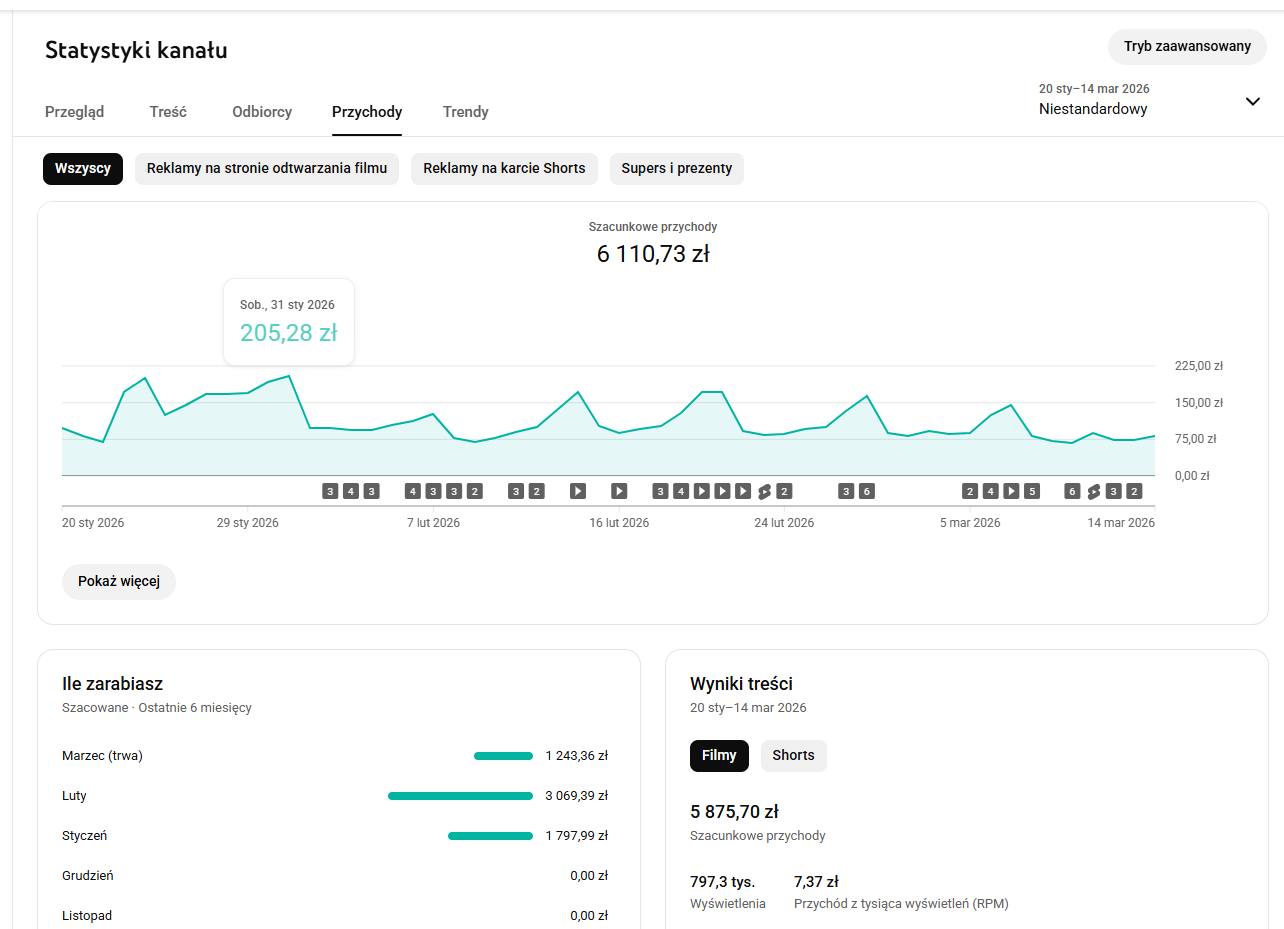1284x929 pixels.
Task: Click the Tryb zaawansowany button
Action: (x=1186, y=47)
